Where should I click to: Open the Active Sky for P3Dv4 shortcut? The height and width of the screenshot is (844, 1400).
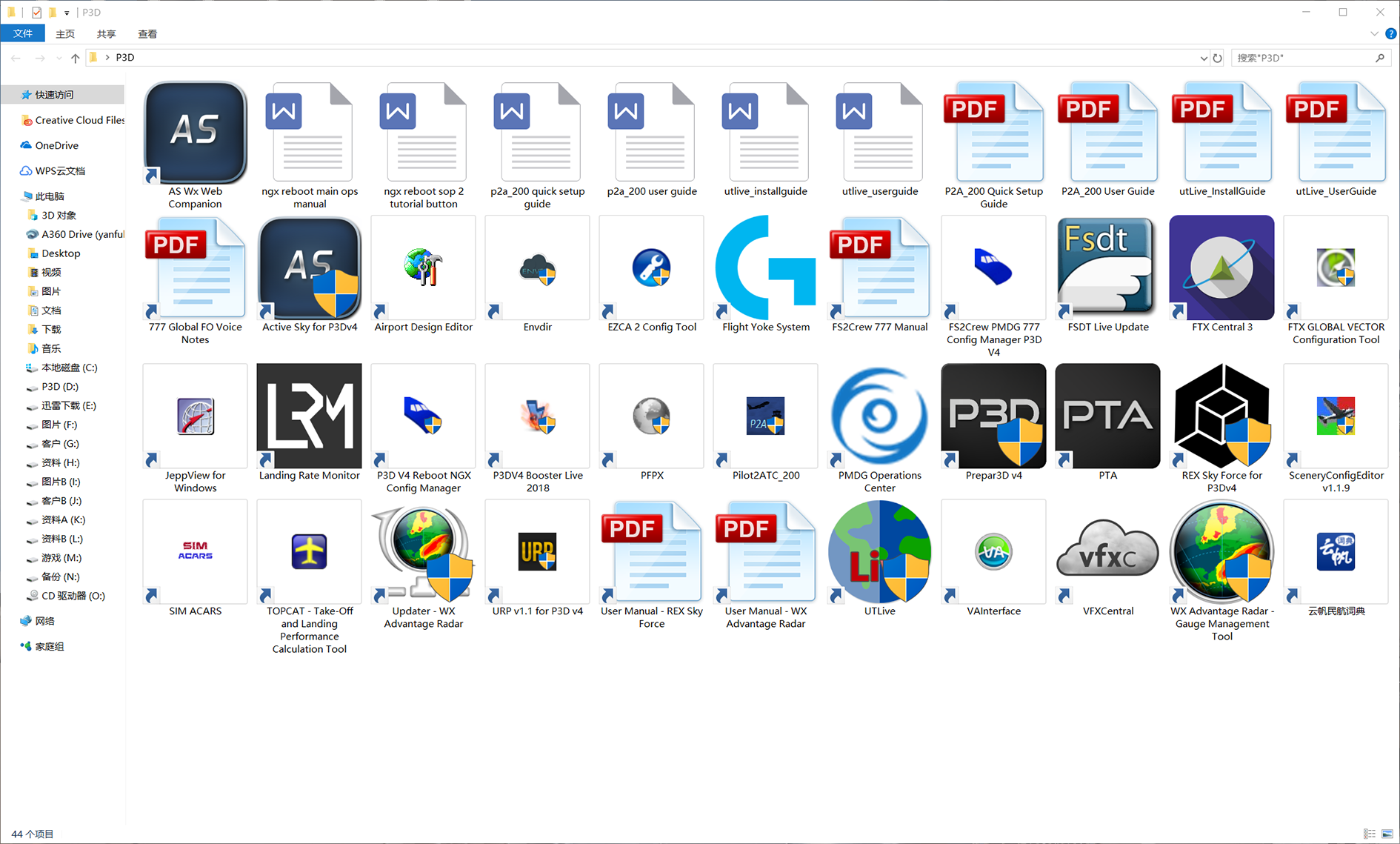pyautogui.click(x=309, y=275)
